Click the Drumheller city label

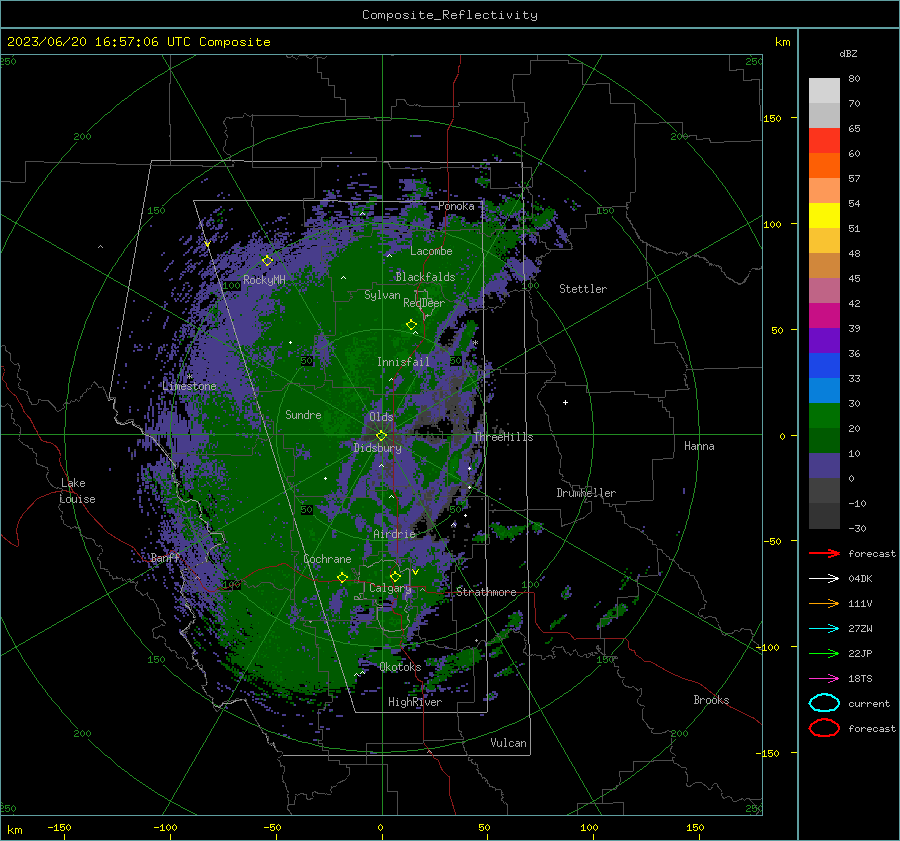[x=586, y=493]
